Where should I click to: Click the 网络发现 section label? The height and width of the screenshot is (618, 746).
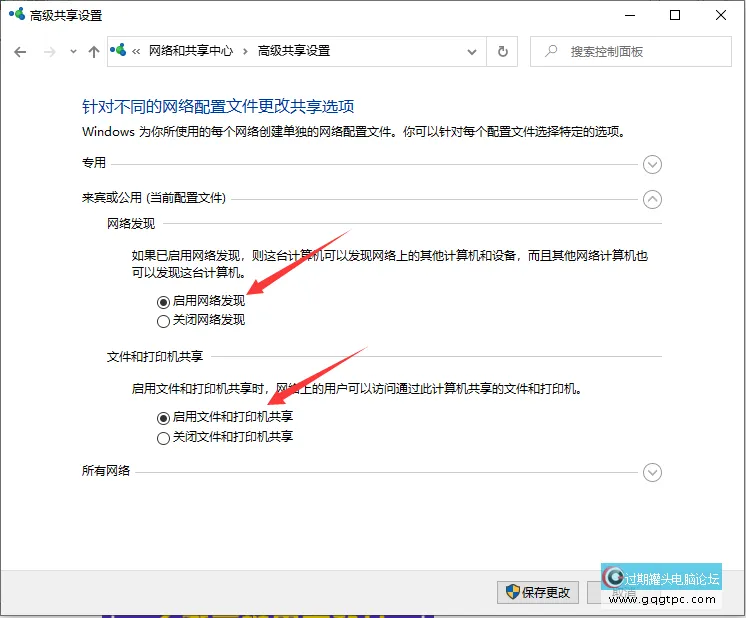131,224
